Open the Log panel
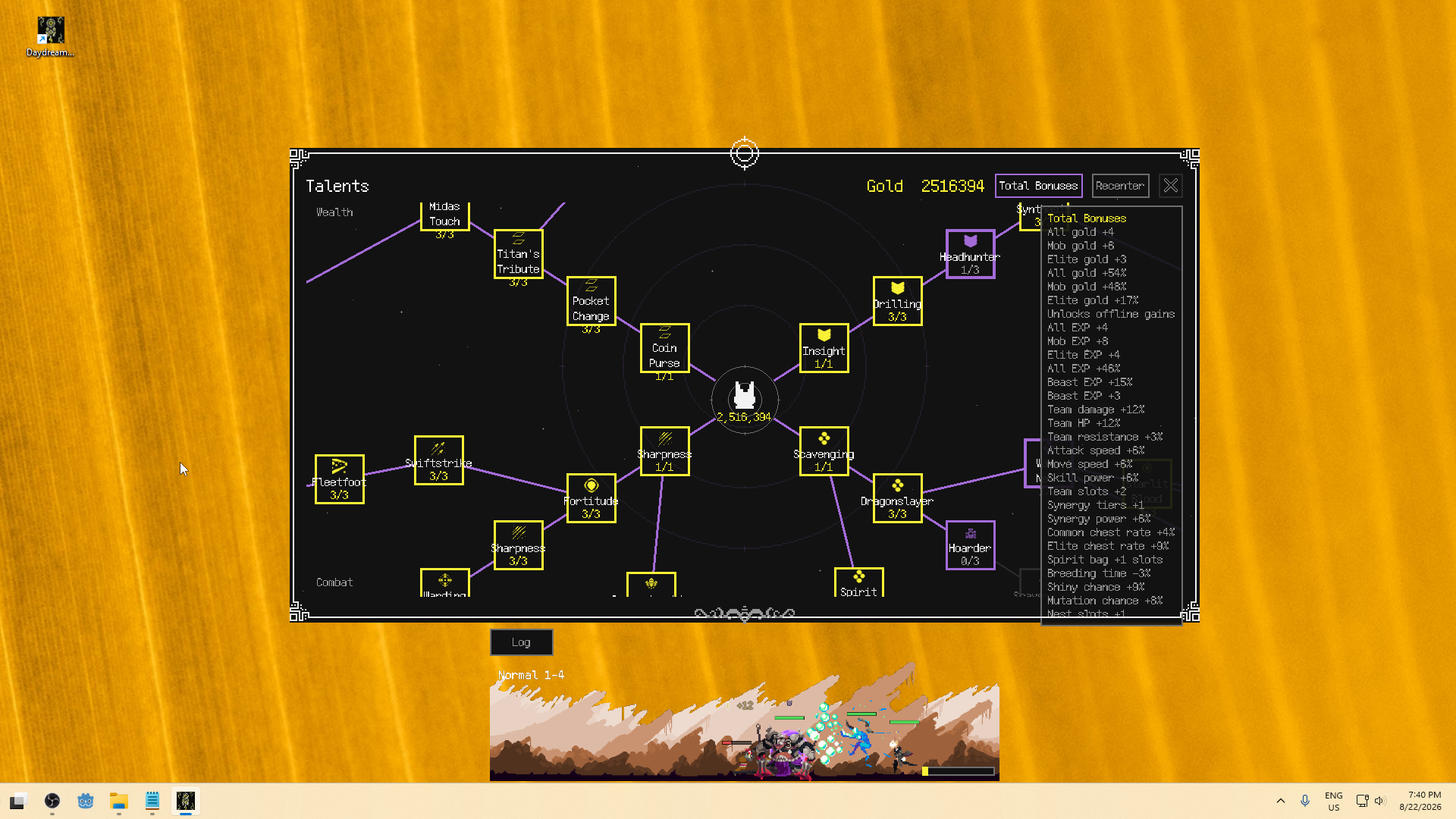Viewport: 1456px width, 819px height. (521, 642)
